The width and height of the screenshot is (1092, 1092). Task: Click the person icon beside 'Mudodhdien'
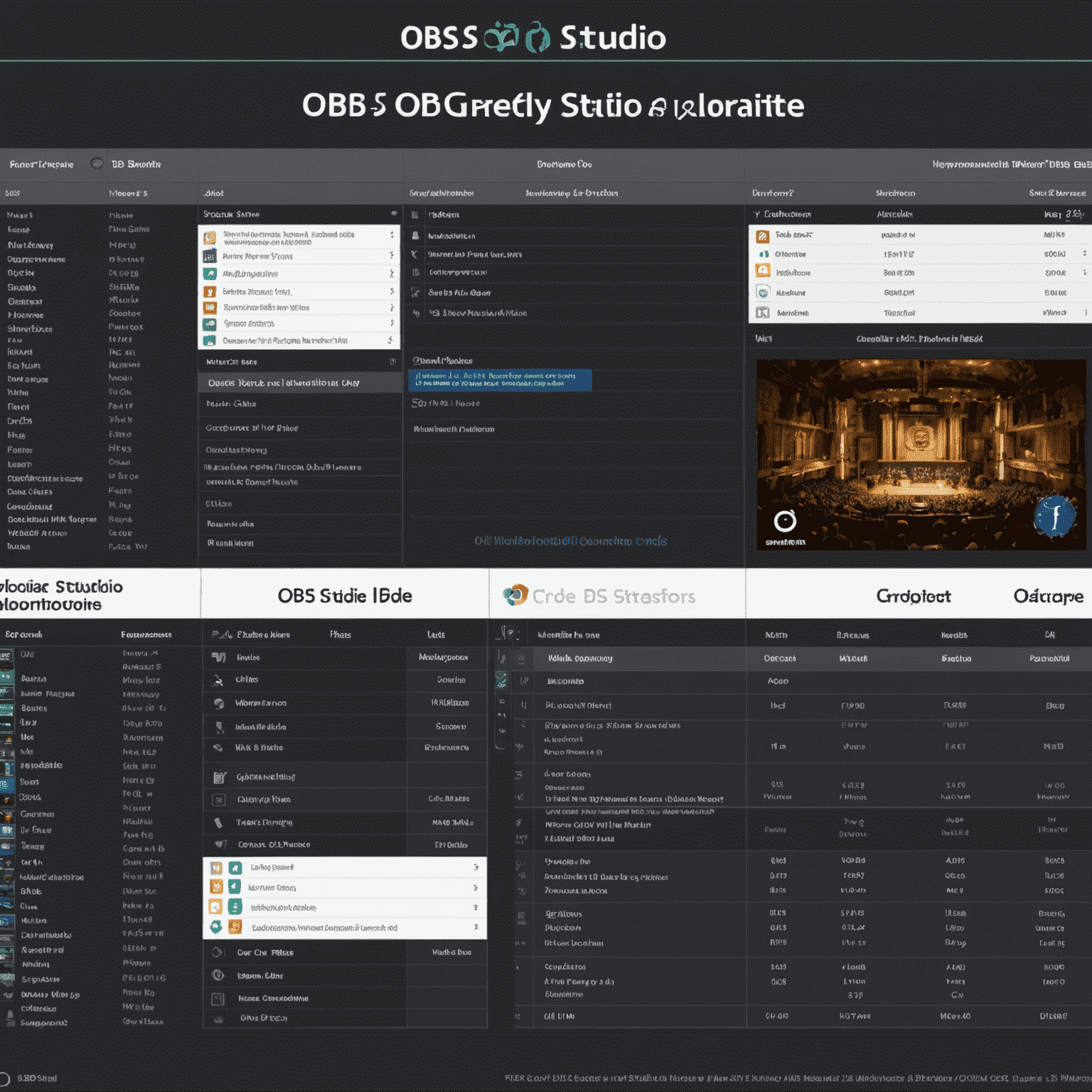416,235
